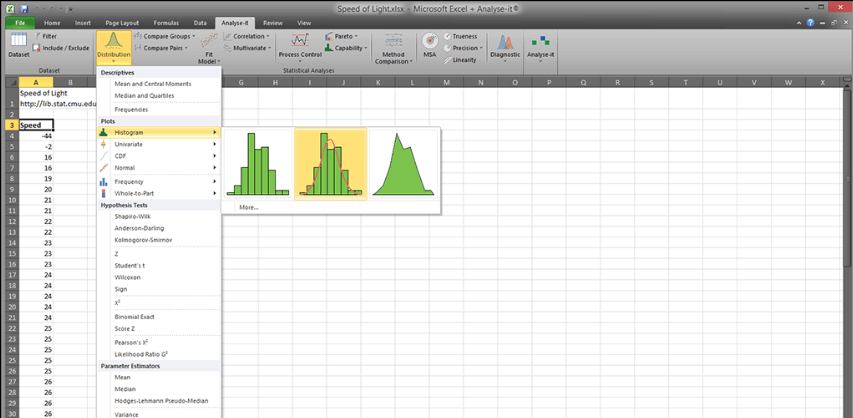Select the smoothed density histogram thumbnail
Image resolution: width=853 pixels, height=418 pixels.
[403, 164]
